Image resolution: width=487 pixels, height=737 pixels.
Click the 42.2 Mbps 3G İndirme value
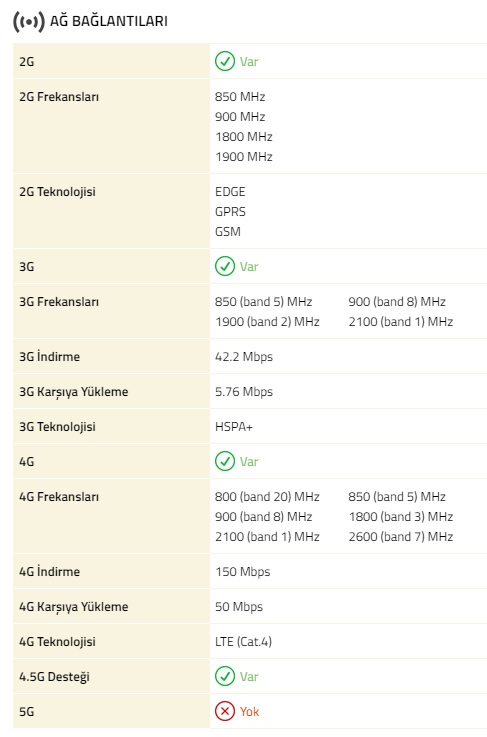pos(244,357)
